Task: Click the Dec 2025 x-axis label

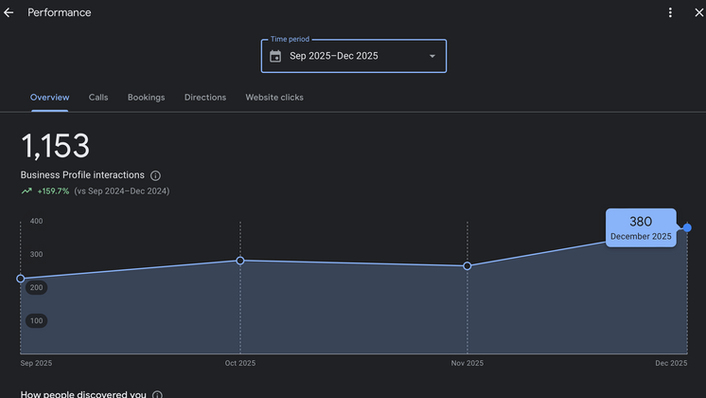Action: pyautogui.click(x=671, y=363)
